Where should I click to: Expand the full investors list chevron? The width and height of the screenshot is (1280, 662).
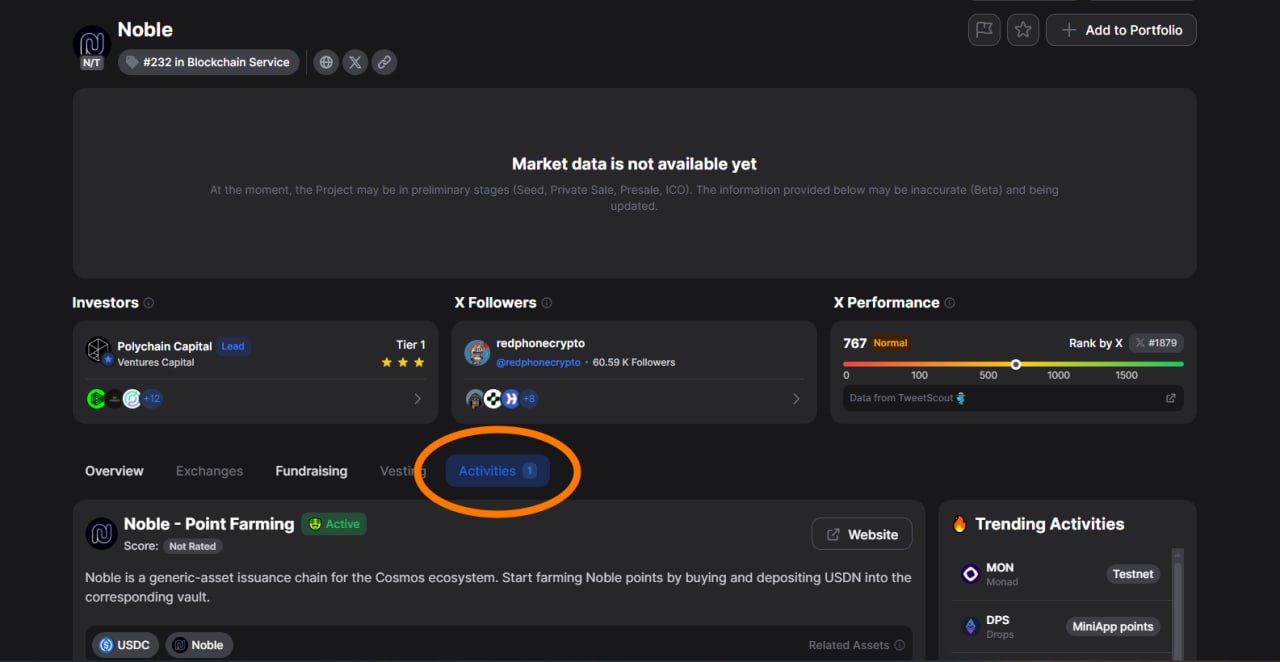pyautogui.click(x=417, y=399)
